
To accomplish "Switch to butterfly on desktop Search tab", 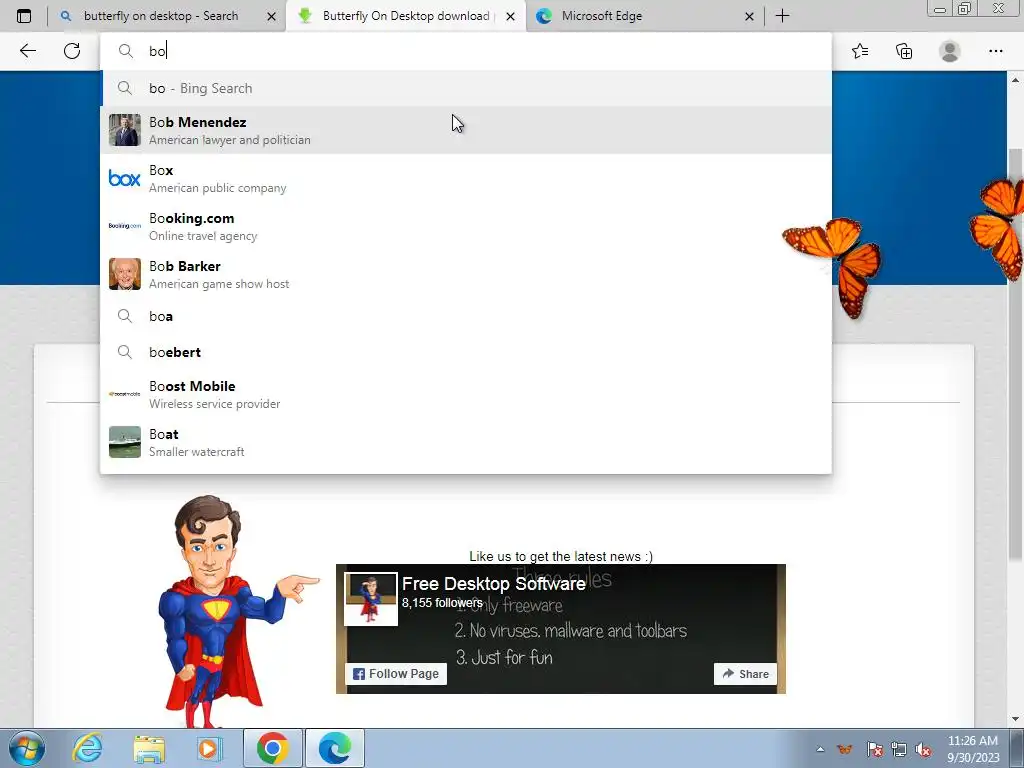I will point(161,16).
